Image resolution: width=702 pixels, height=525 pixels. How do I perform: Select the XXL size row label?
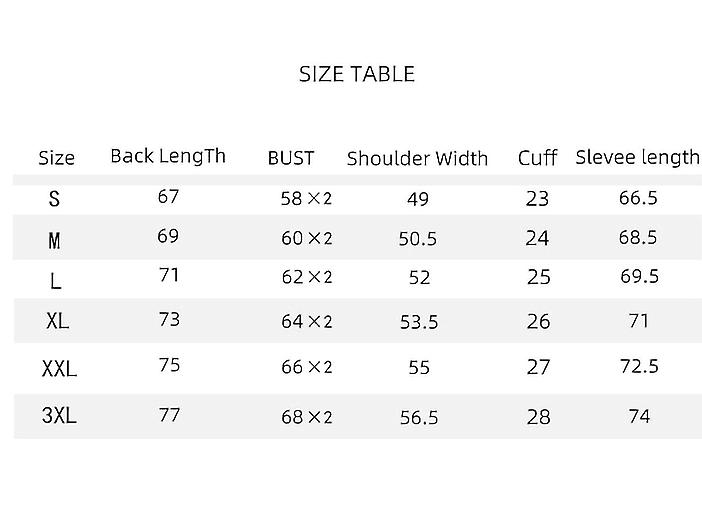click(x=59, y=369)
